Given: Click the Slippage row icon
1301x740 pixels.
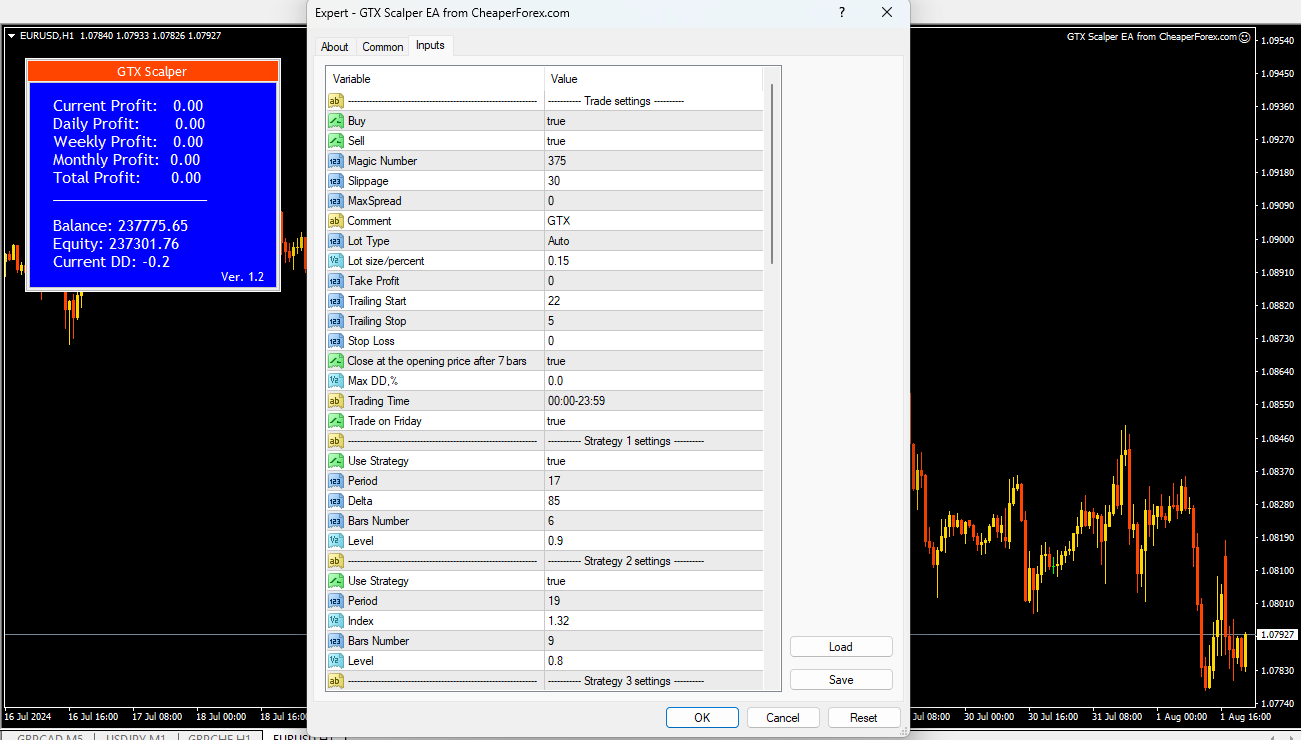Looking at the screenshot, I should click(x=336, y=181).
